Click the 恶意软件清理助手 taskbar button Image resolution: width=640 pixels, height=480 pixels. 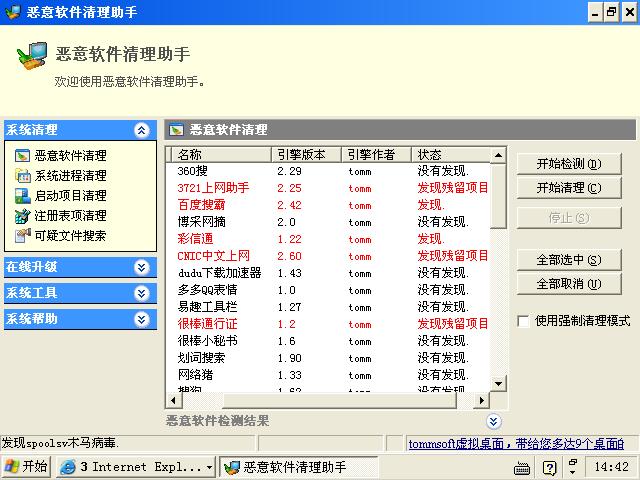[x=299, y=467]
